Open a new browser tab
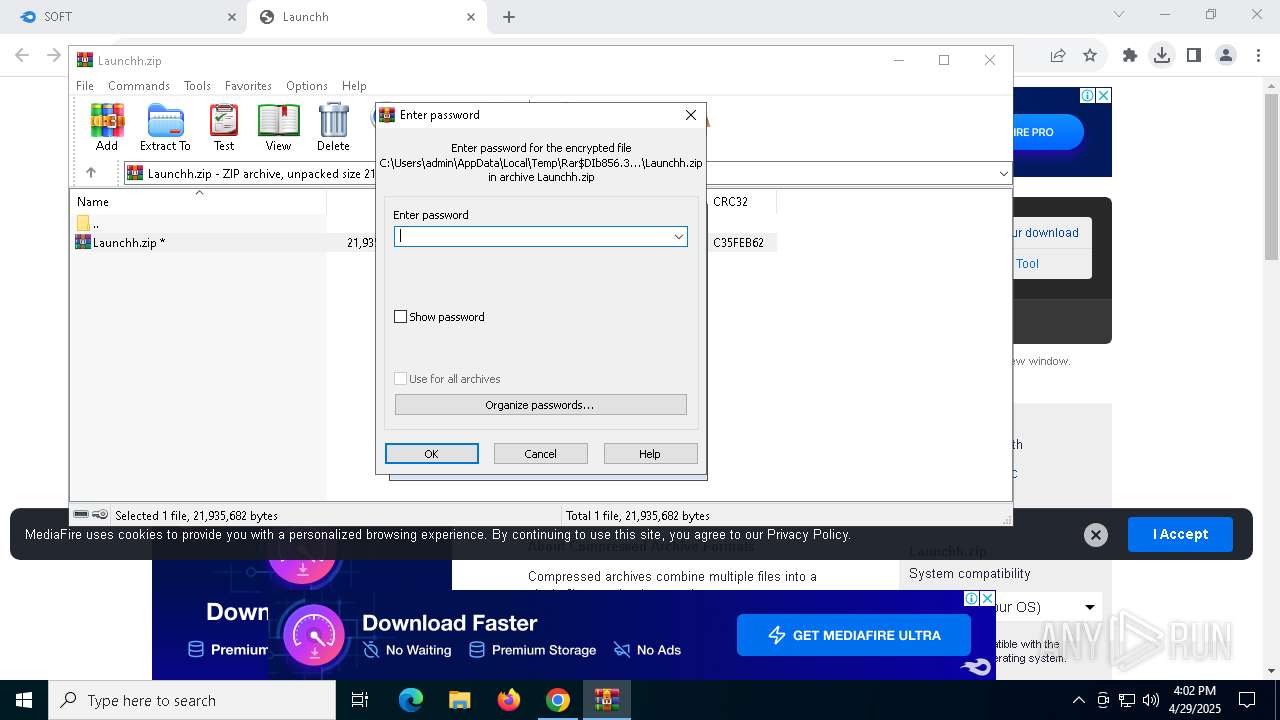1280x720 pixels. pos(509,17)
